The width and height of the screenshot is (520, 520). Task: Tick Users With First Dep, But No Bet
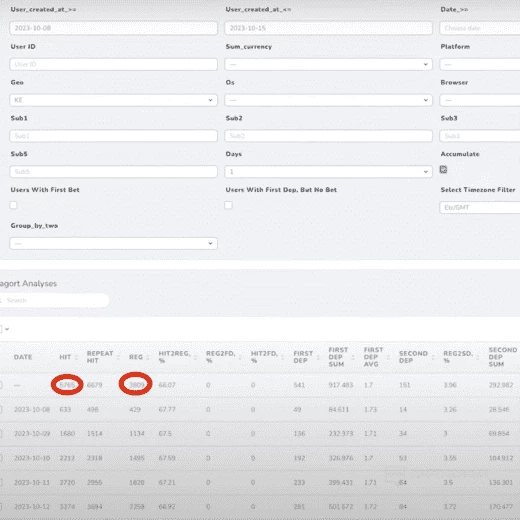228,205
